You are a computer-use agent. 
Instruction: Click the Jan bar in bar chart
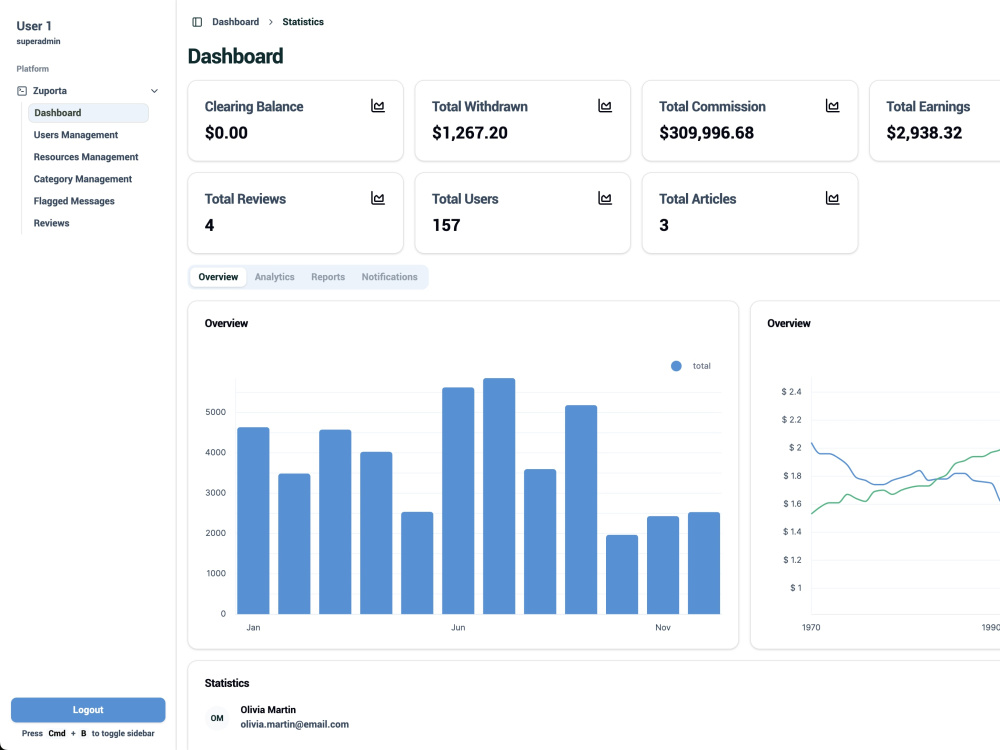coord(253,520)
